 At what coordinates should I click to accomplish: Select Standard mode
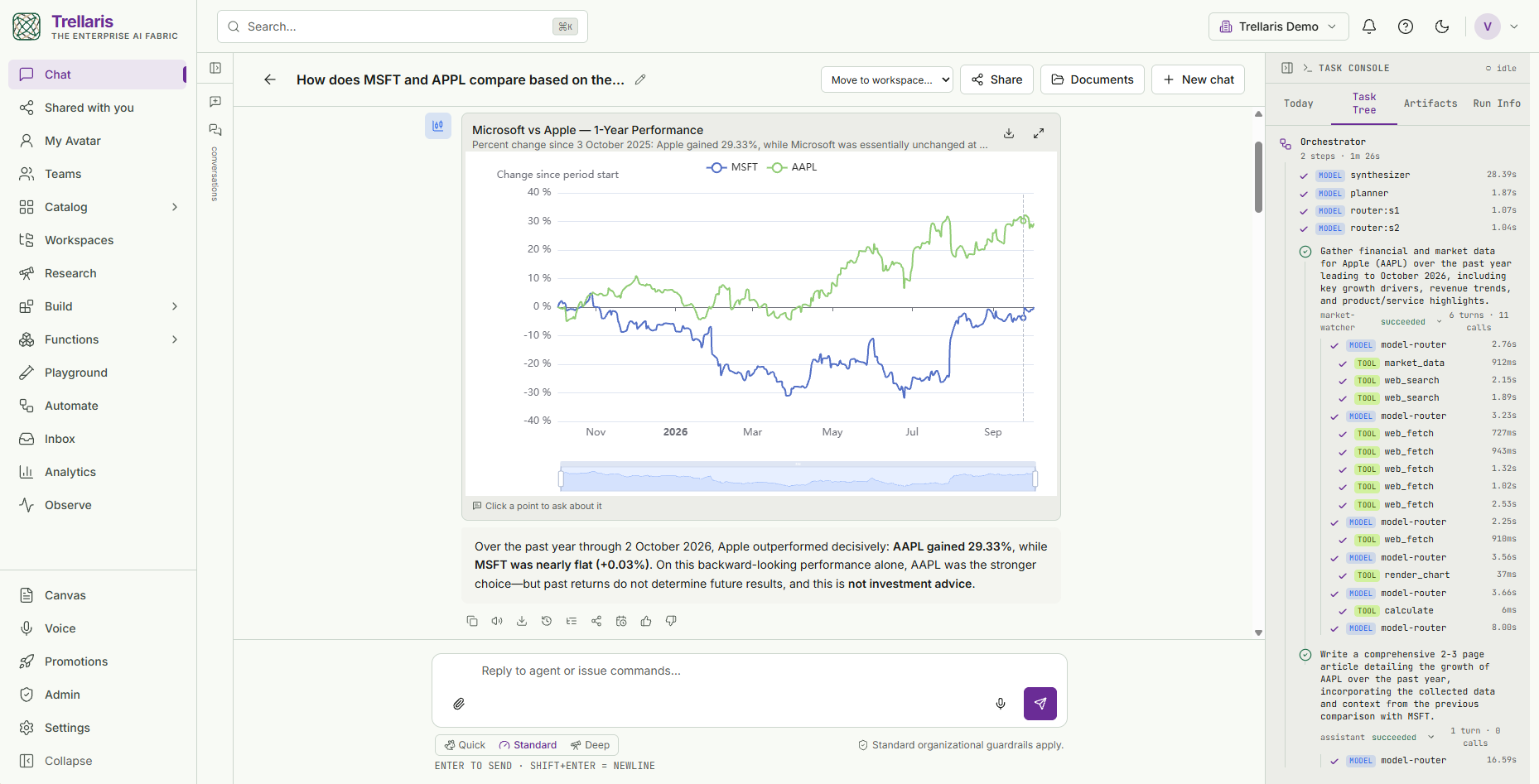528,745
